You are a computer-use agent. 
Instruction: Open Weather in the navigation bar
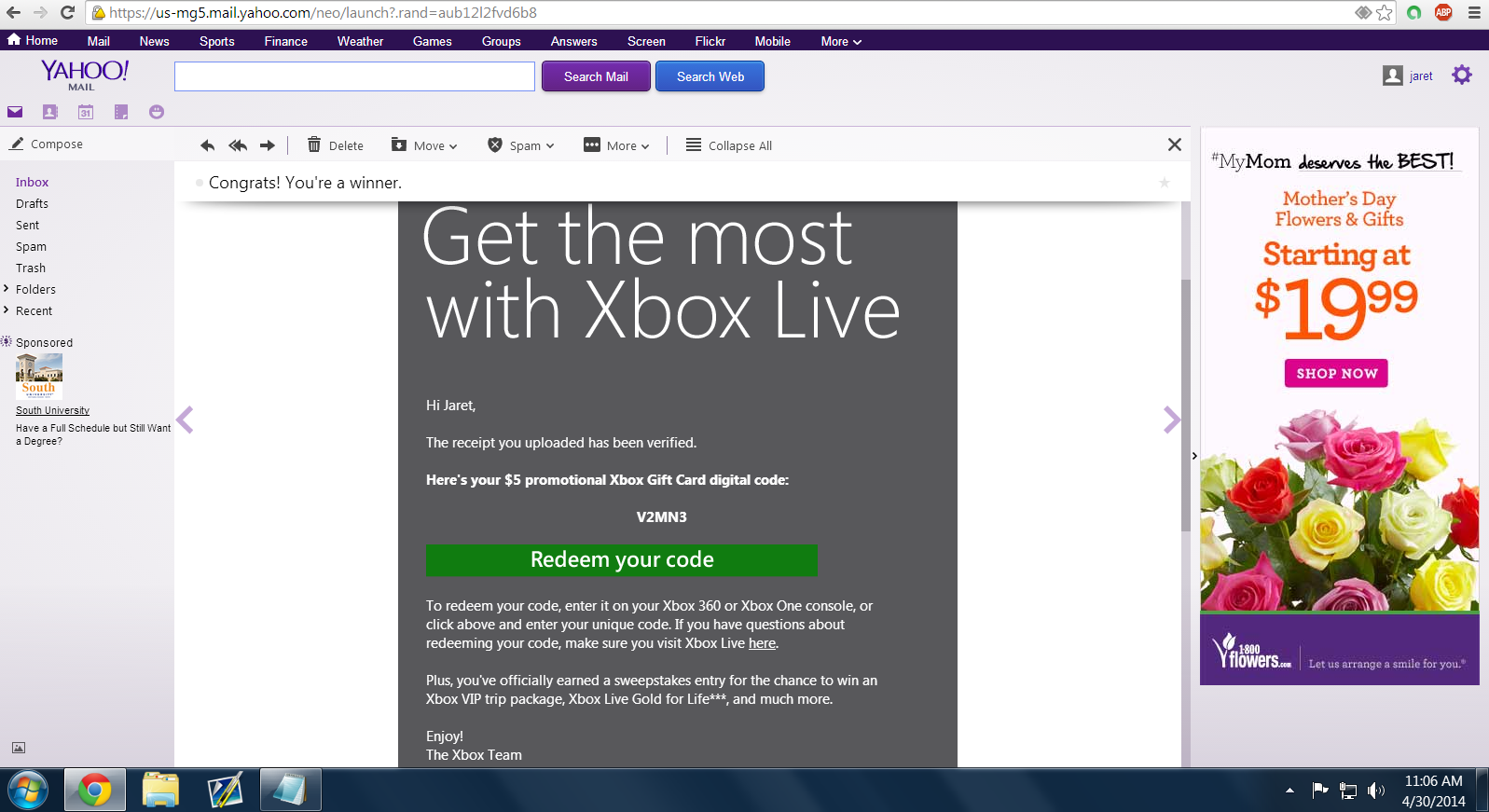tap(360, 41)
